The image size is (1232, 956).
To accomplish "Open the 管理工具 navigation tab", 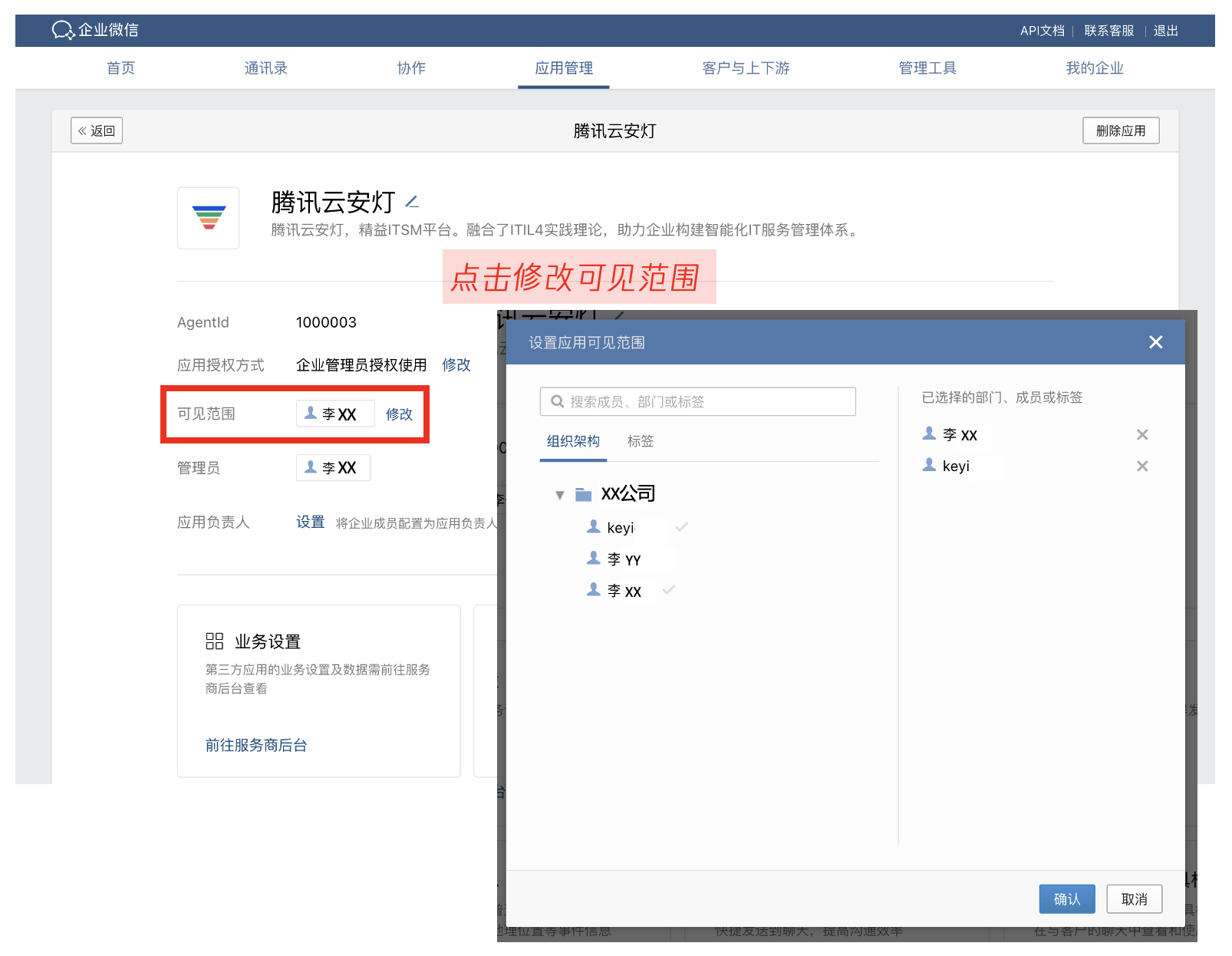I will (927, 68).
